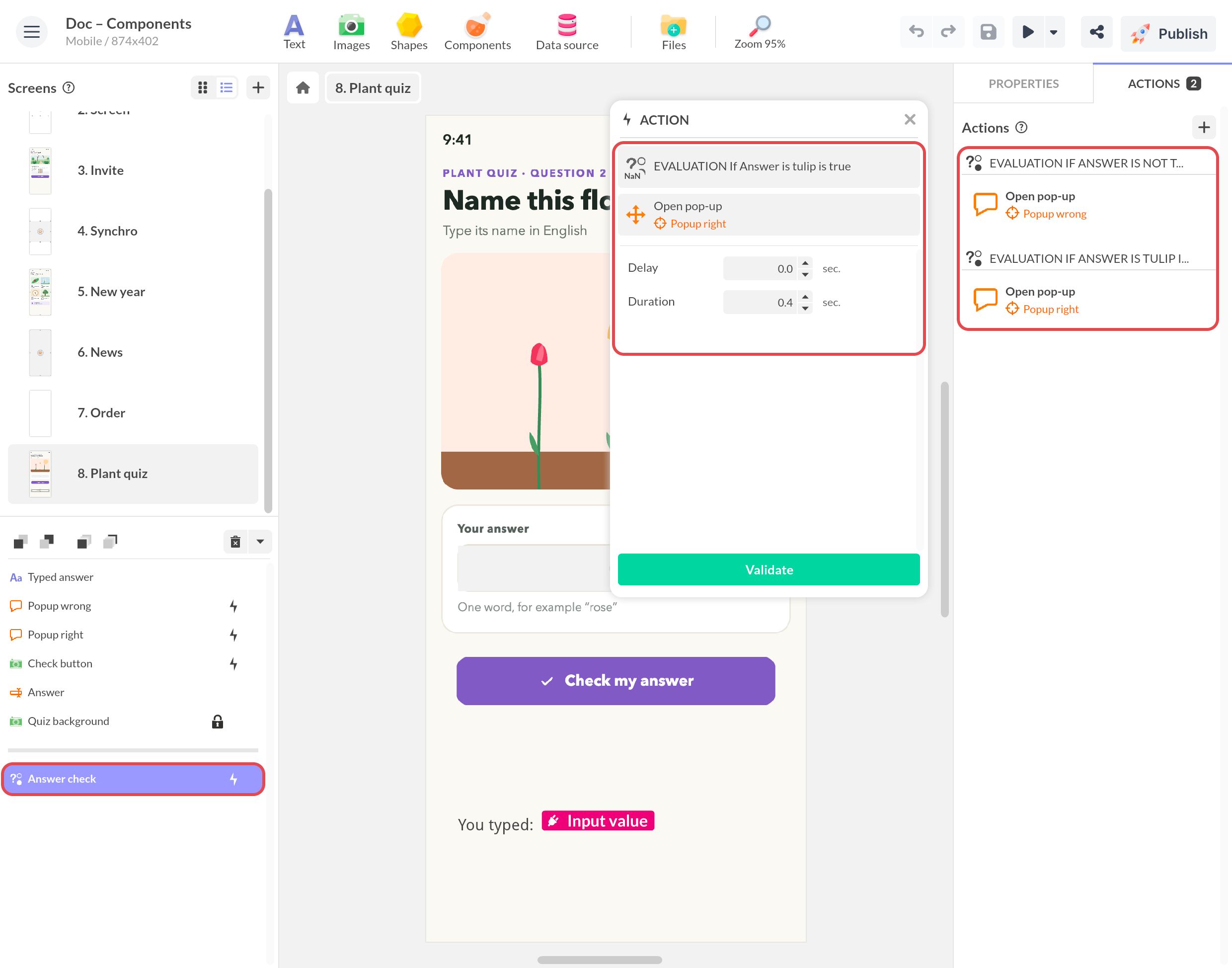Viewport: 1232px width, 968px height.
Task: Click the Zoom 95% magnifier
Action: pyautogui.click(x=760, y=32)
